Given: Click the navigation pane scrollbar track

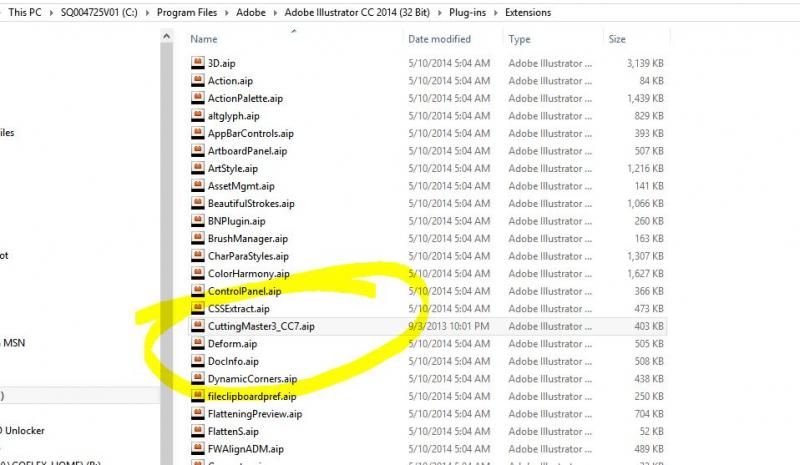Looking at the screenshot, I should 166,255.
